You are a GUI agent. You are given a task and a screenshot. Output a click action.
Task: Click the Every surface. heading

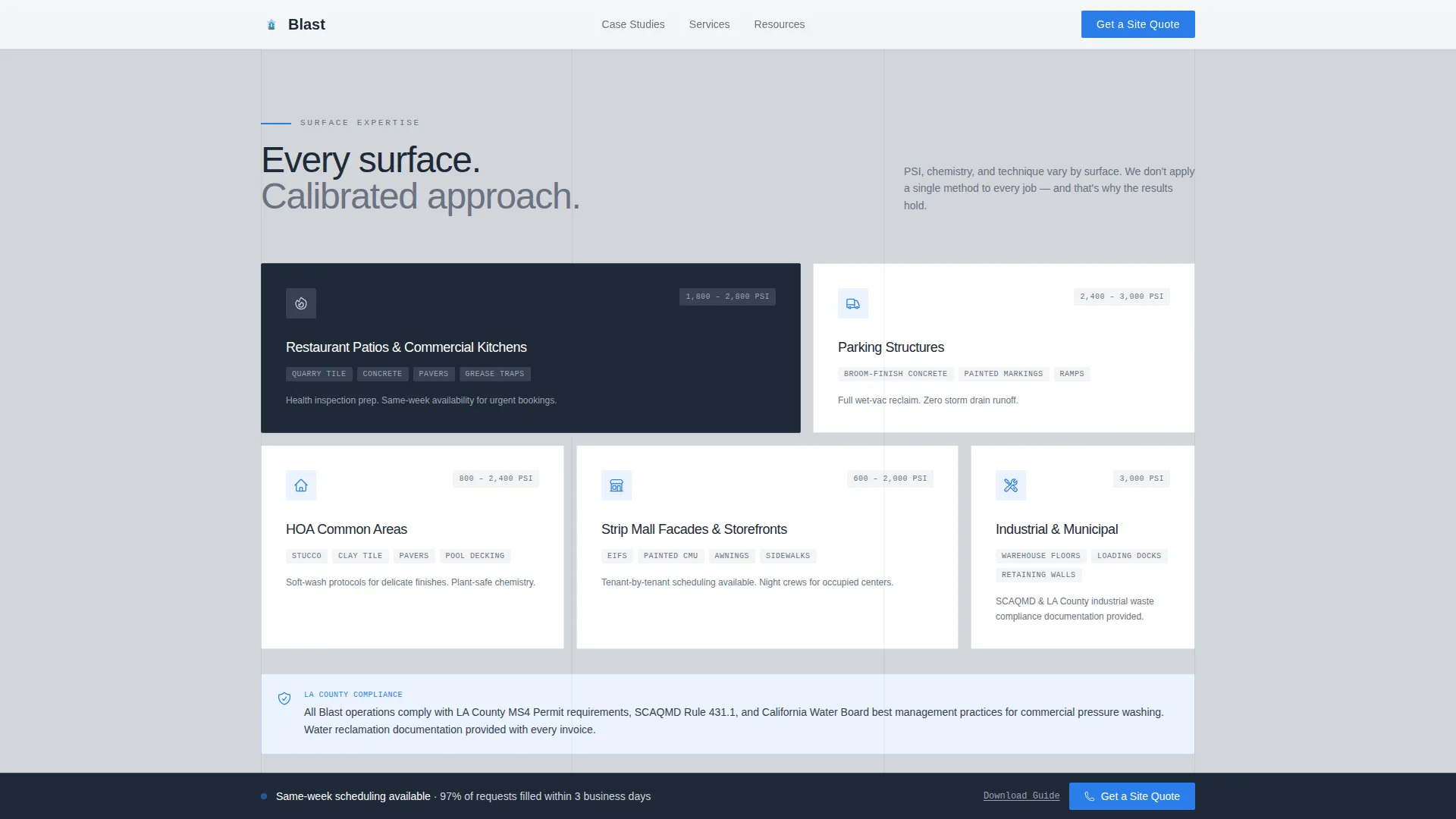pos(371,160)
